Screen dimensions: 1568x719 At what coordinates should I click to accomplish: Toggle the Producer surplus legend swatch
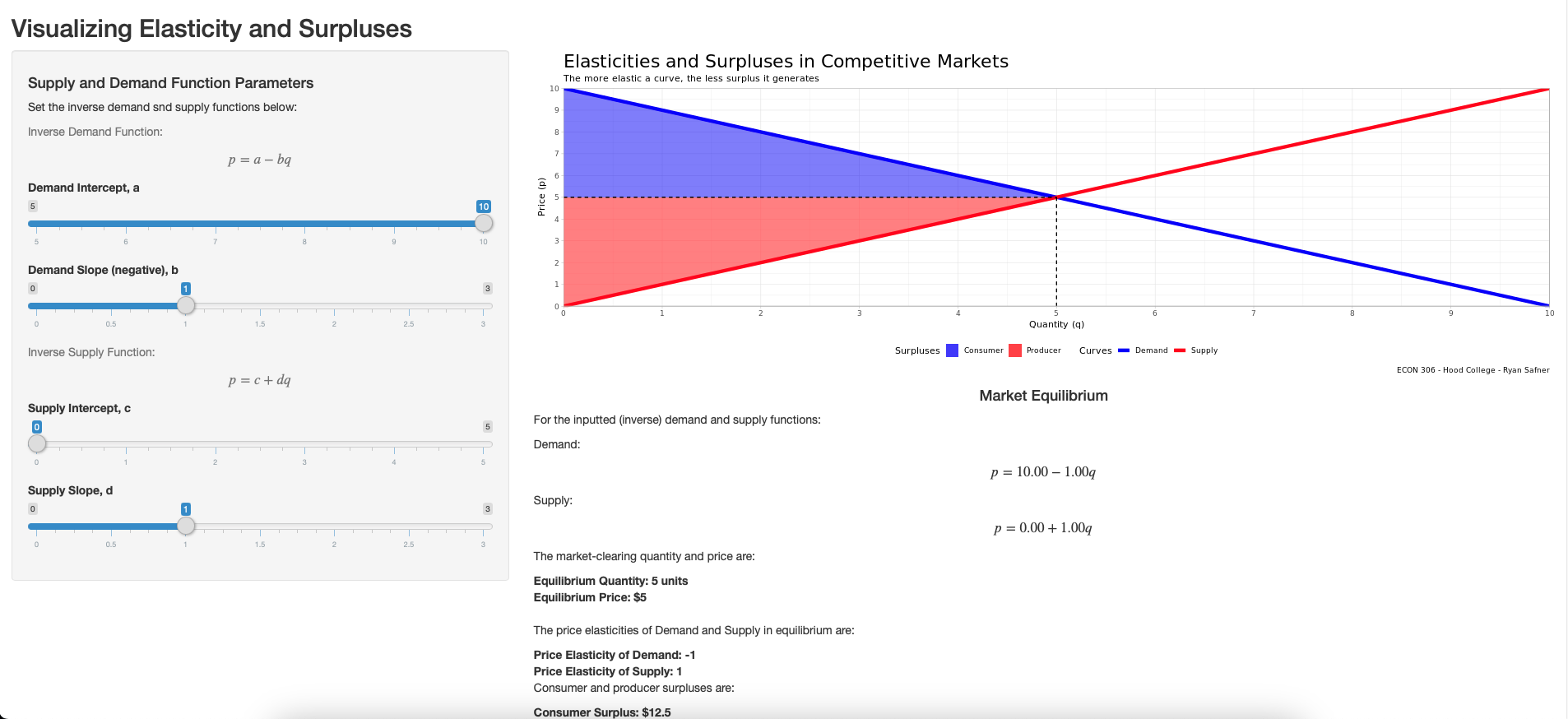point(1015,350)
